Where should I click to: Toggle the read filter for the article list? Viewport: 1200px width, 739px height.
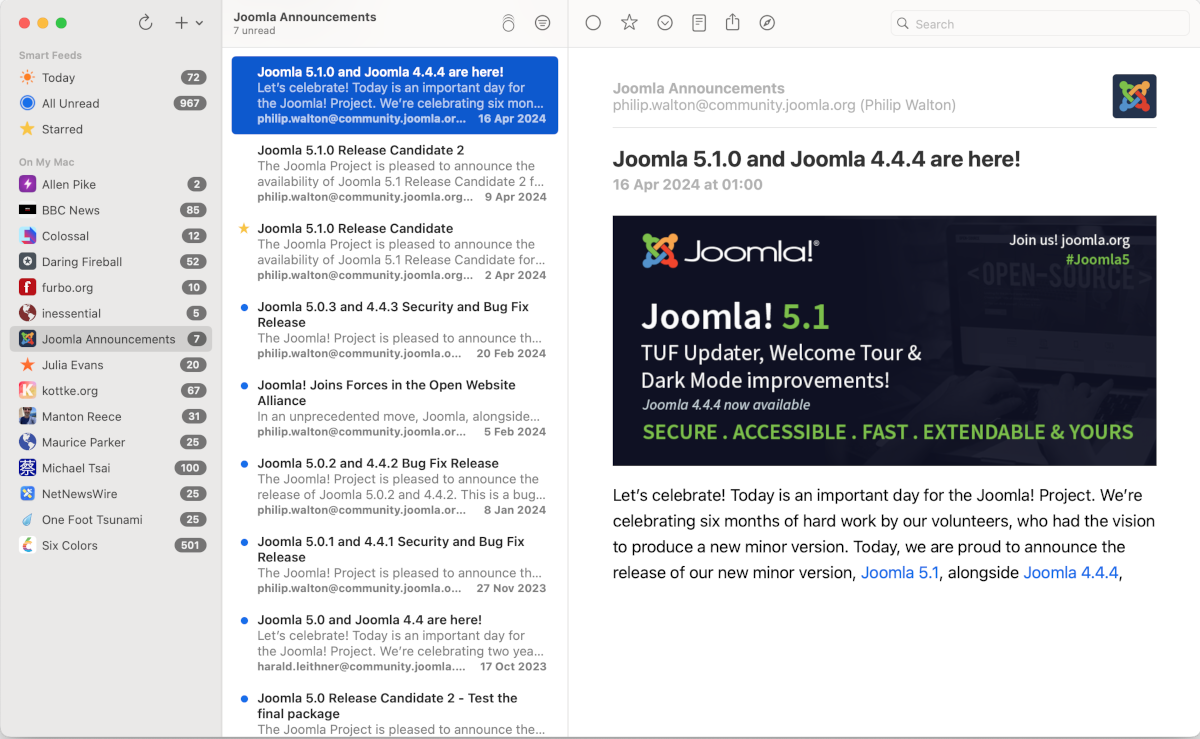click(542, 22)
